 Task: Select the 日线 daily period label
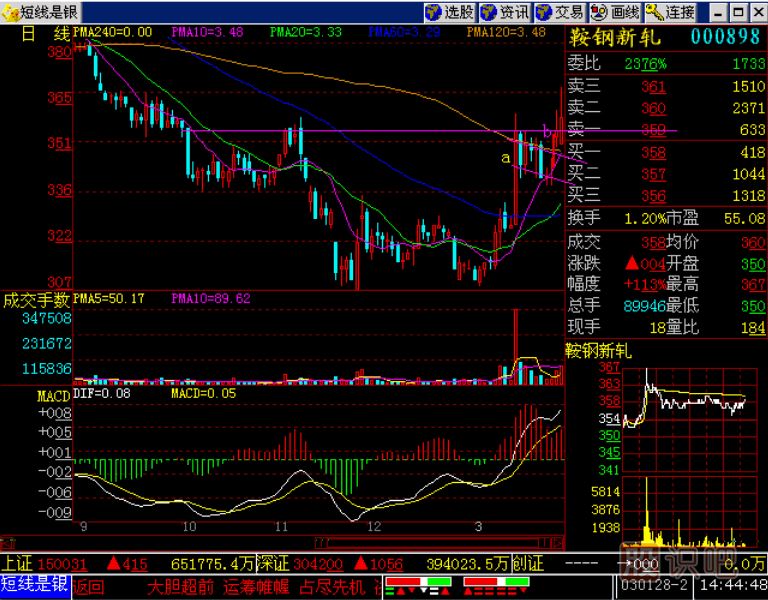coord(42,33)
